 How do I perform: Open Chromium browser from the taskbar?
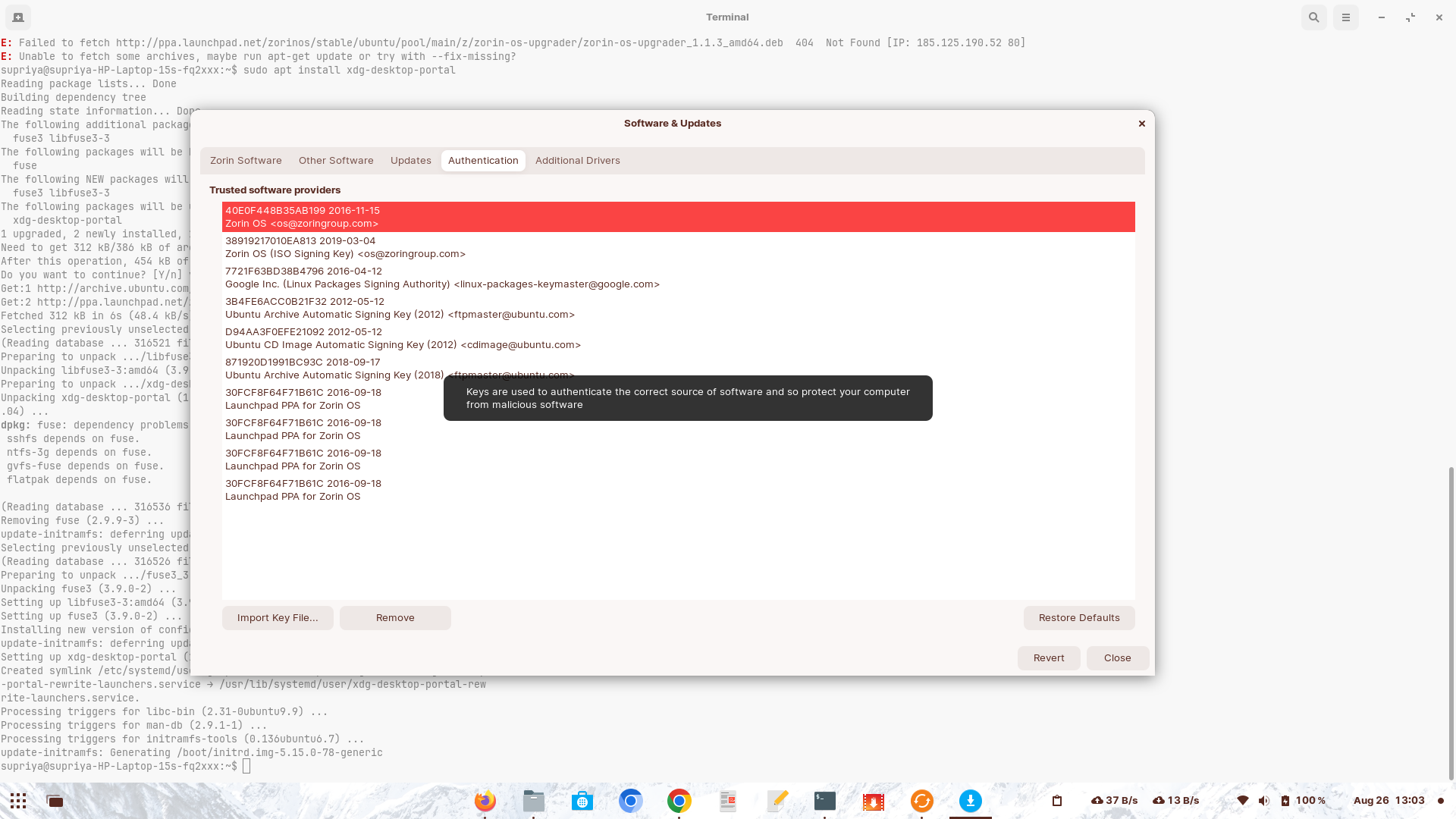(x=631, y=801)
